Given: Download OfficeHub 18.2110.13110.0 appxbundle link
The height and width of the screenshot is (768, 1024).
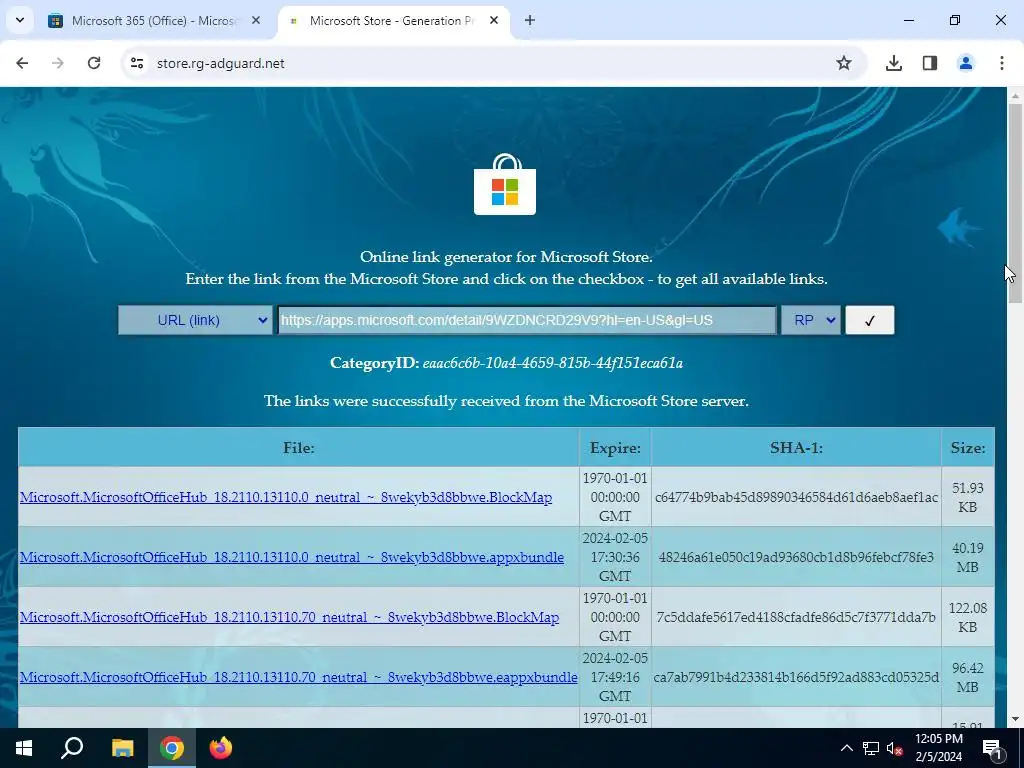Looking at the screenshot, I should coord(292,557).
